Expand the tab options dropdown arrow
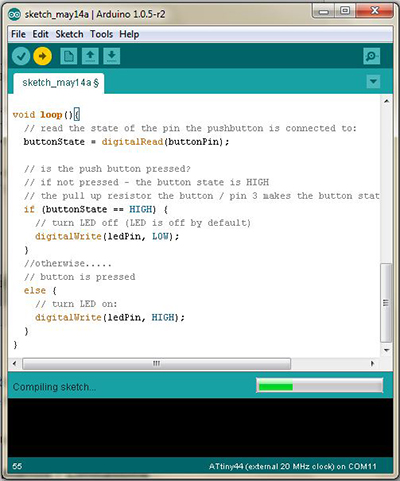Viewport: 400px width, 481px height. (373, 81)
